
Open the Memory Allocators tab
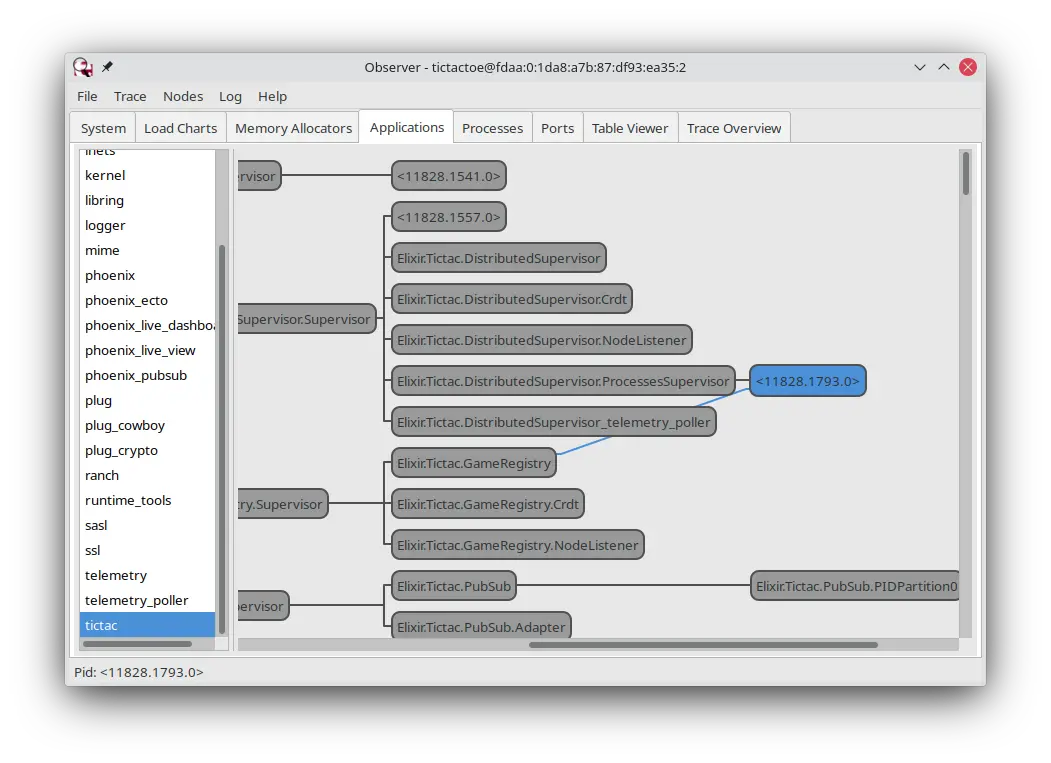293,128
